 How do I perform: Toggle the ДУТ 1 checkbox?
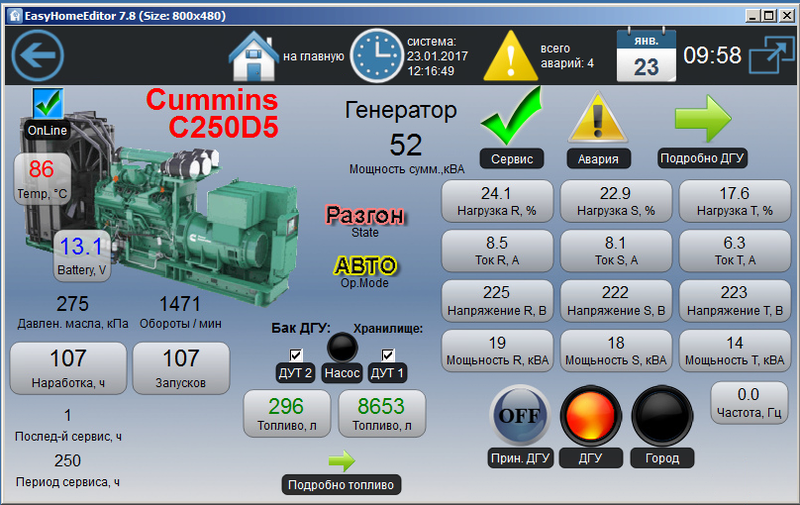[388, 355]
